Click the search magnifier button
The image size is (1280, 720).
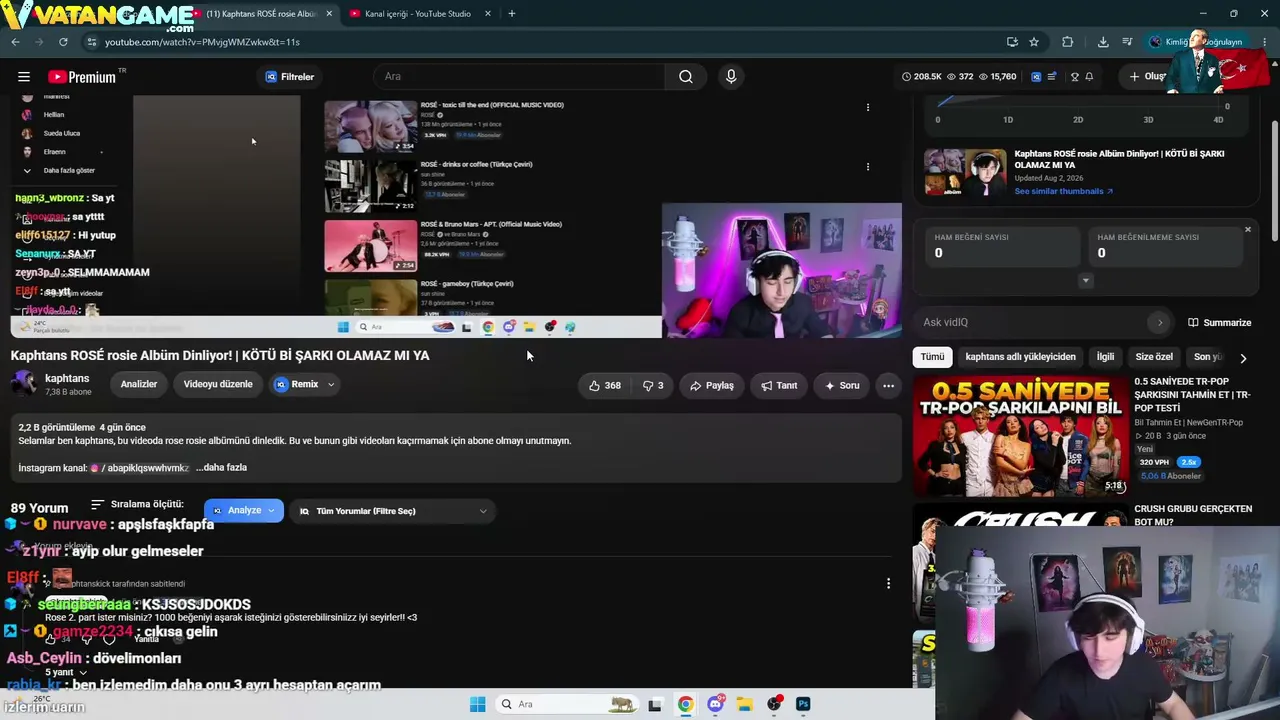tap(686, 77)
